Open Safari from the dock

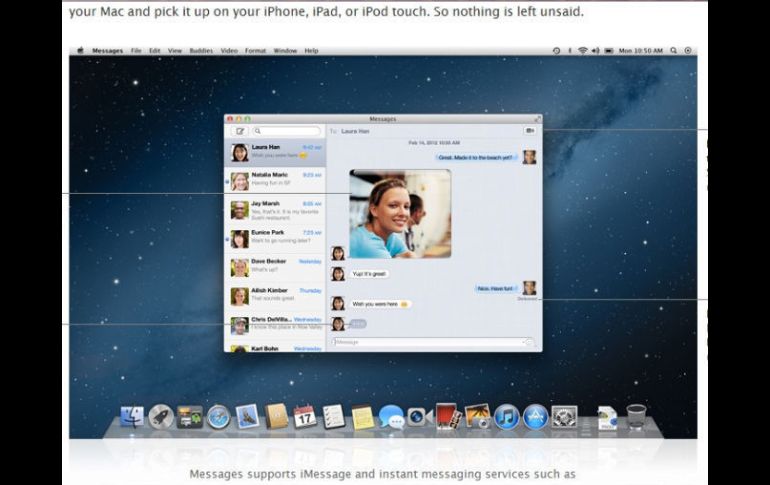218,417
